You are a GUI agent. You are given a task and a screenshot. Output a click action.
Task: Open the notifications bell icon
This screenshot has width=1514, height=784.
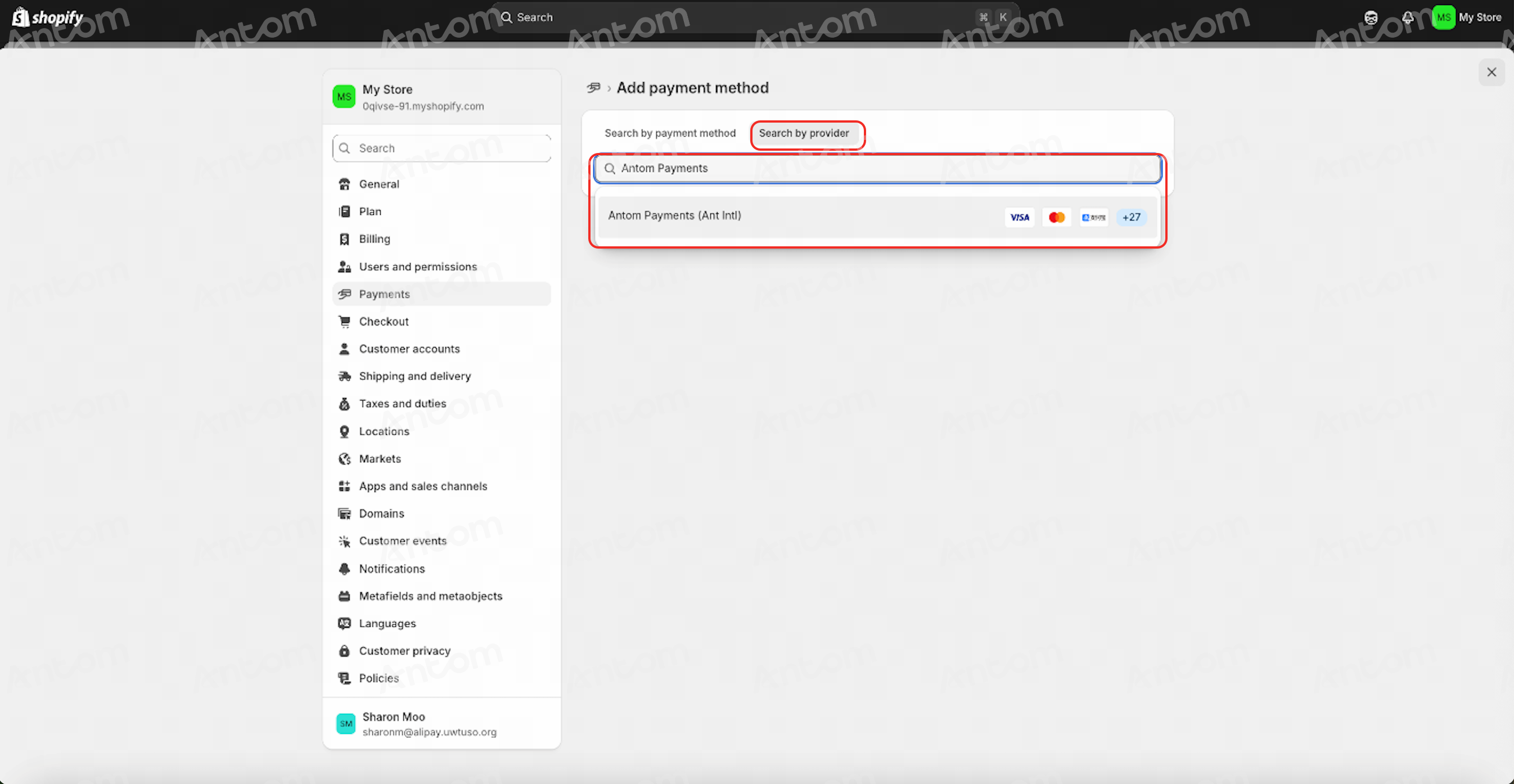tap(1408, 17)
